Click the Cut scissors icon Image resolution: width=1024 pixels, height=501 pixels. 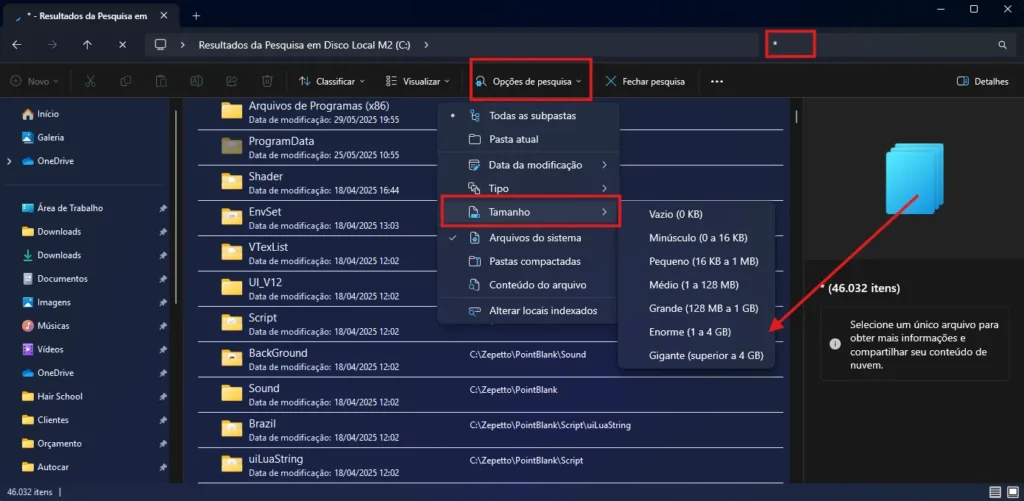pyautogui.click(x=90, y=82)
